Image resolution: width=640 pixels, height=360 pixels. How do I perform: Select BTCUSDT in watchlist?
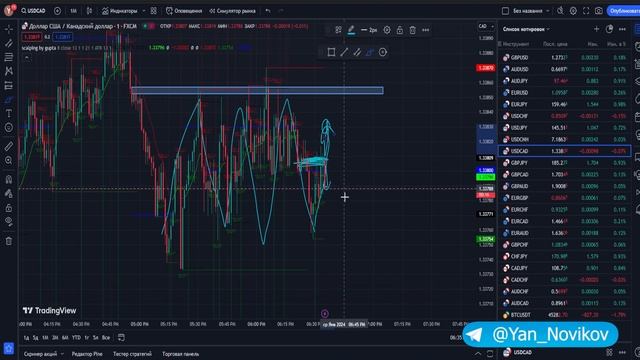coord(564,315)
